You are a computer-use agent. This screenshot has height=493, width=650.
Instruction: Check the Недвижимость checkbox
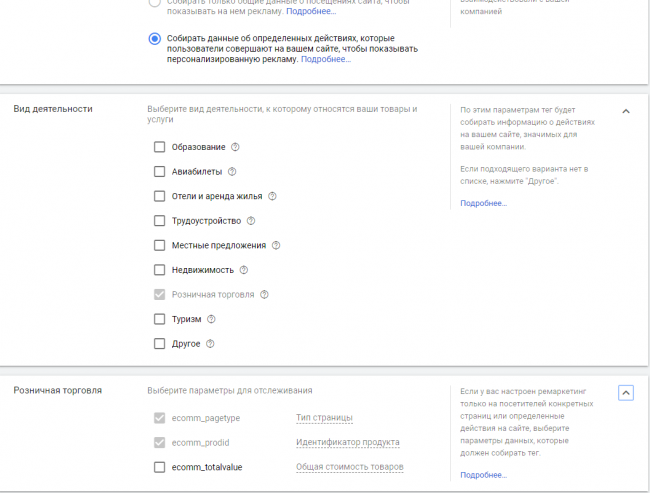(x=159, y=270)
